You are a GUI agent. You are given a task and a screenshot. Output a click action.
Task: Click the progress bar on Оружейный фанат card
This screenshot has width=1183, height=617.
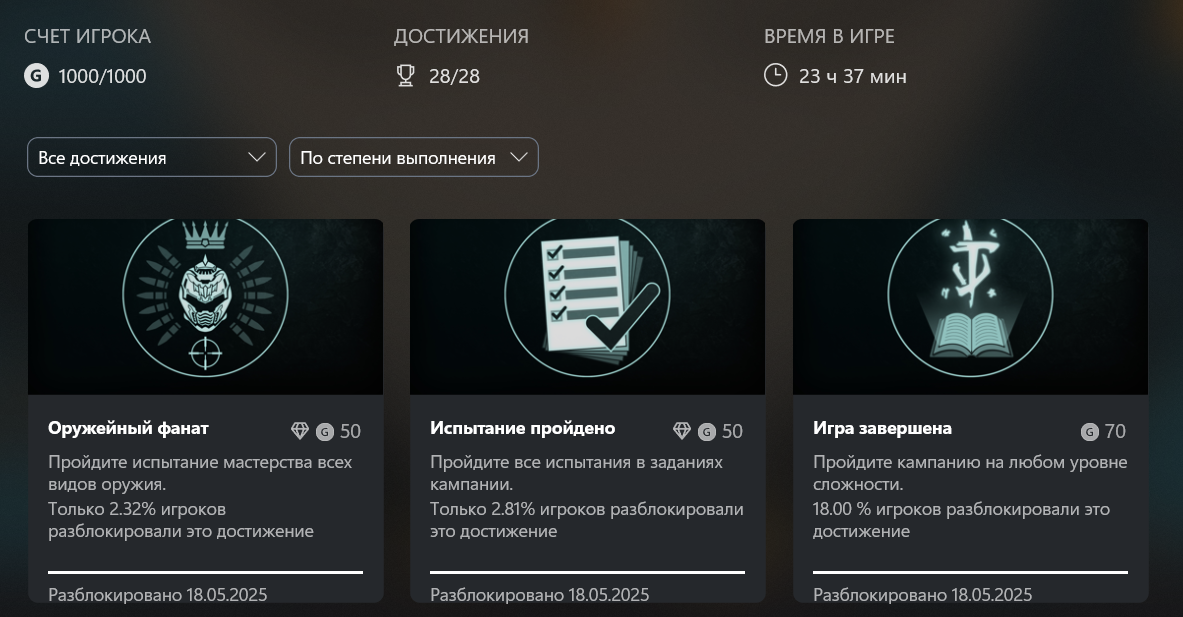(205, 572)
